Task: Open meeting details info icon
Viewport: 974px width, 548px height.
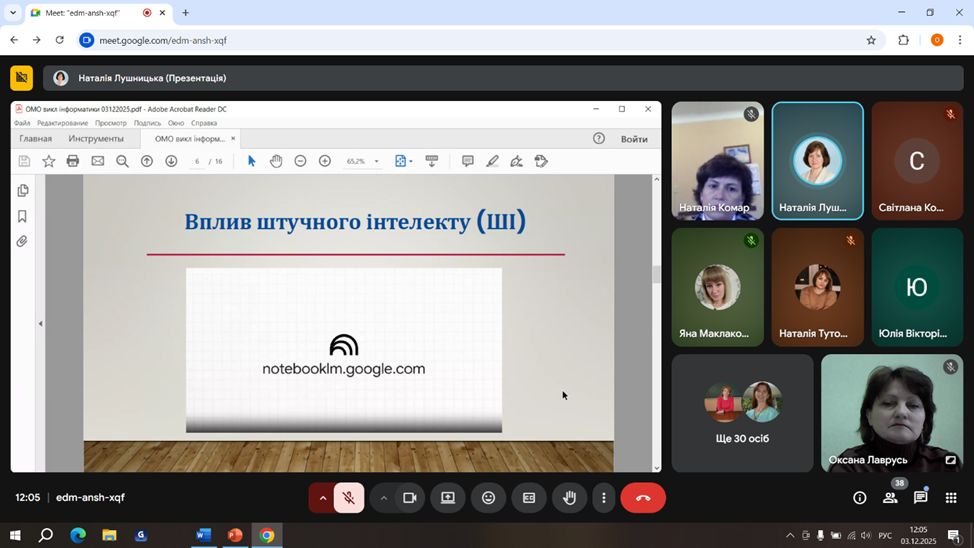Action: (x=859, y=498)
